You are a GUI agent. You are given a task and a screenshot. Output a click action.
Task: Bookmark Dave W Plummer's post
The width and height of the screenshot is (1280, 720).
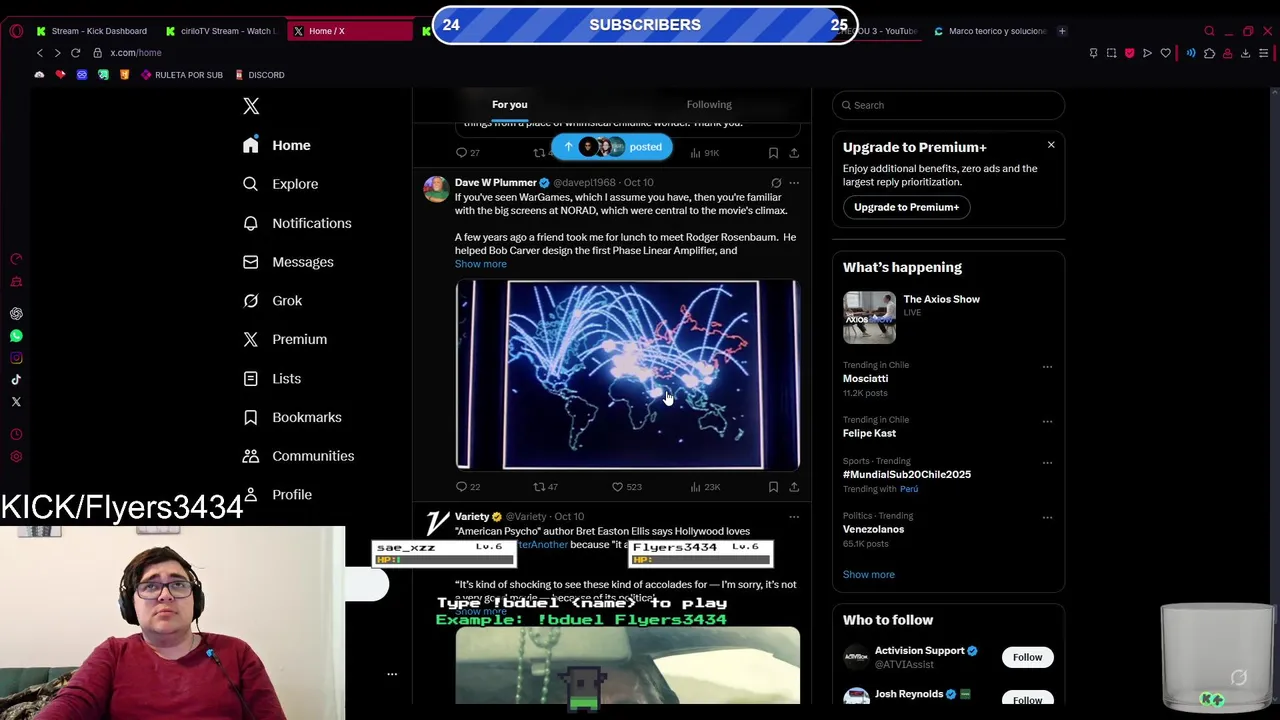(773, 487)
